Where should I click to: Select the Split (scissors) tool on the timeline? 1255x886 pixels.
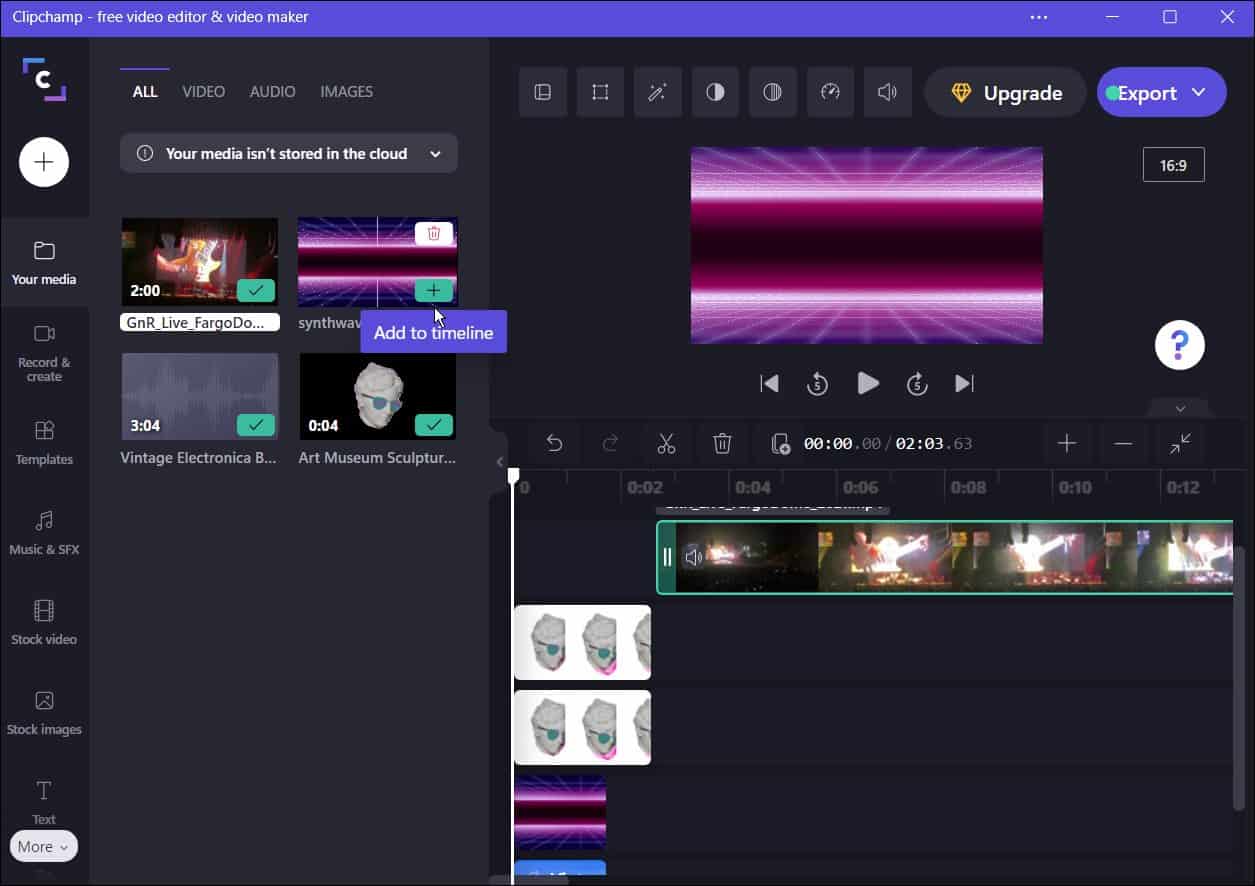pos(666,443)
